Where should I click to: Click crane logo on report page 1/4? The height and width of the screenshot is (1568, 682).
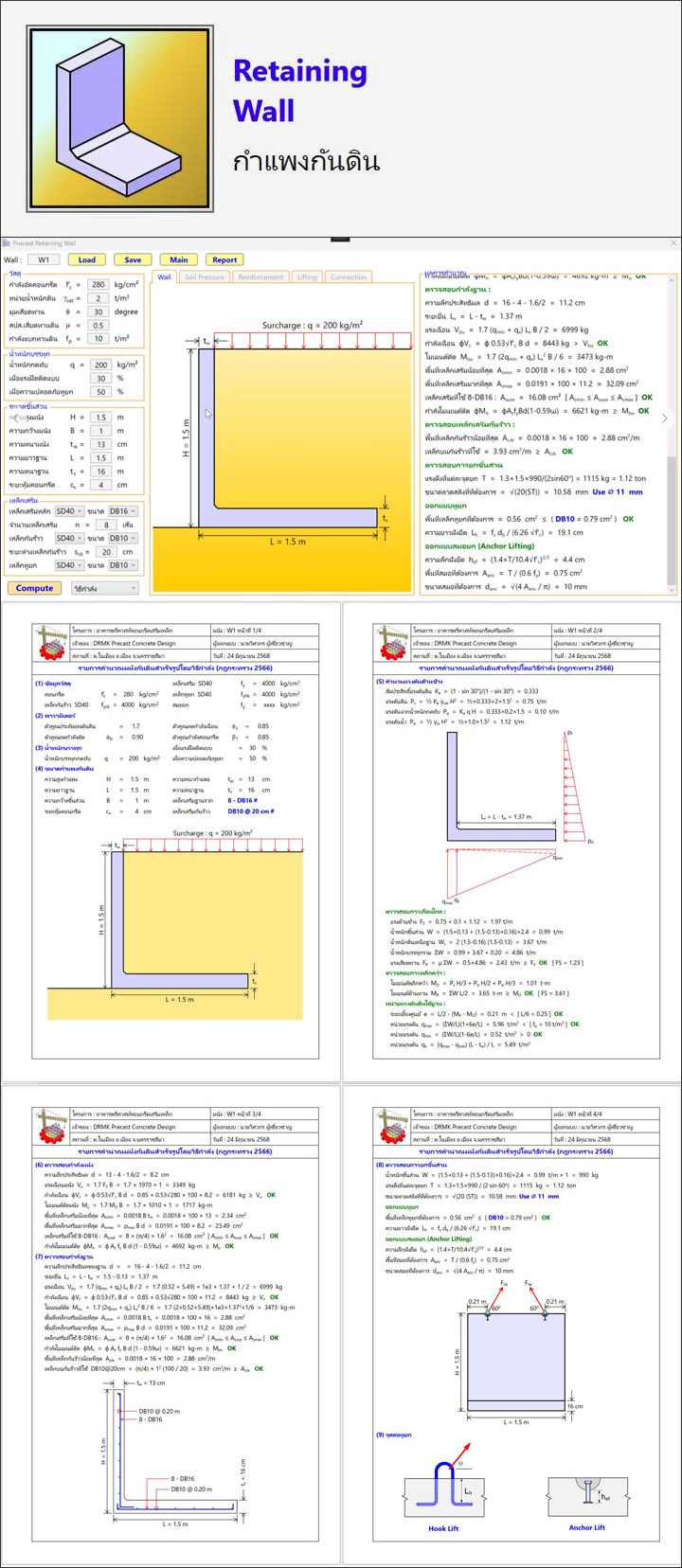(x=53, y=644)
